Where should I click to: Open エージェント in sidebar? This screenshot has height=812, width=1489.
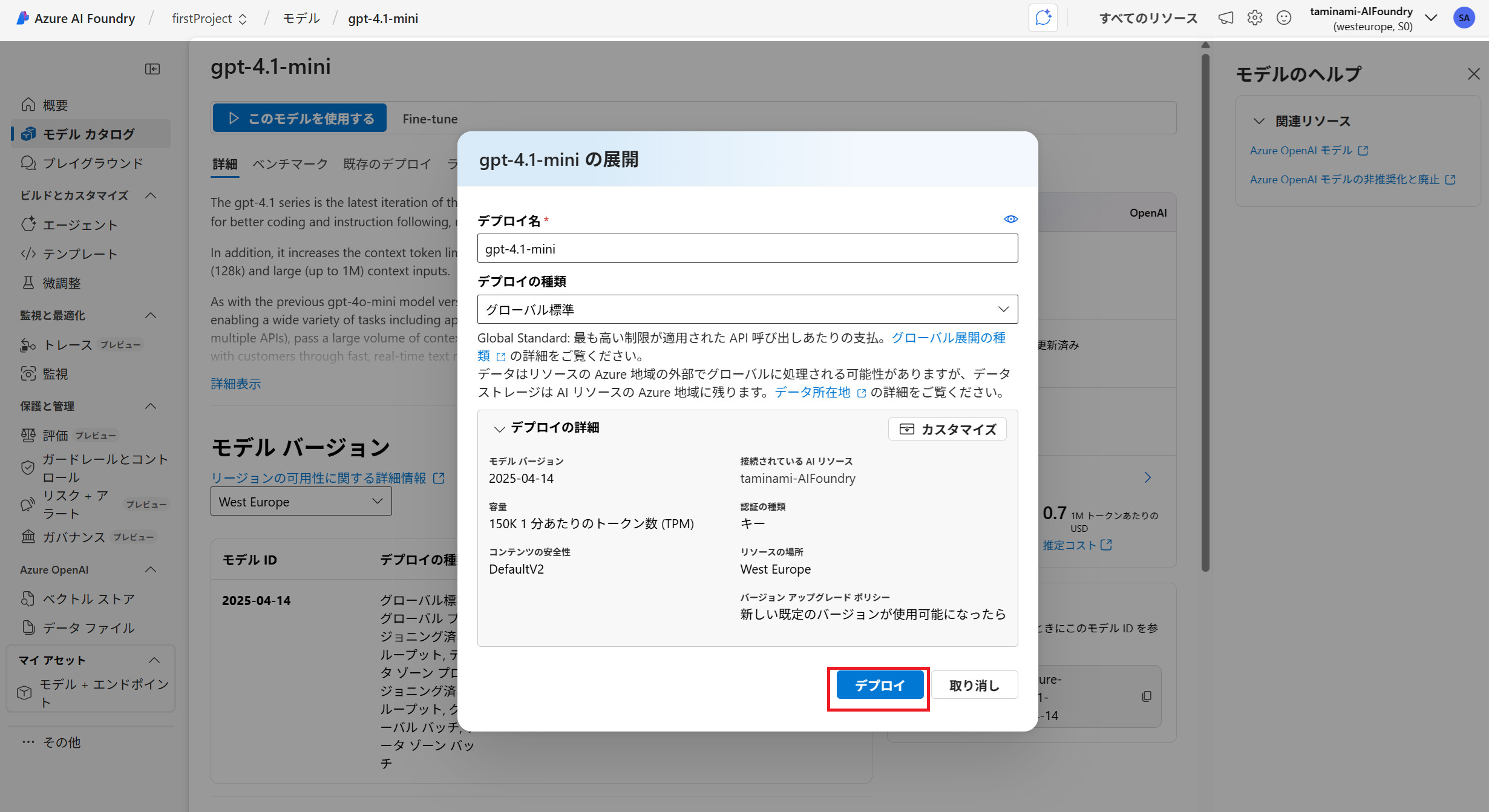(x=91, y=225)
